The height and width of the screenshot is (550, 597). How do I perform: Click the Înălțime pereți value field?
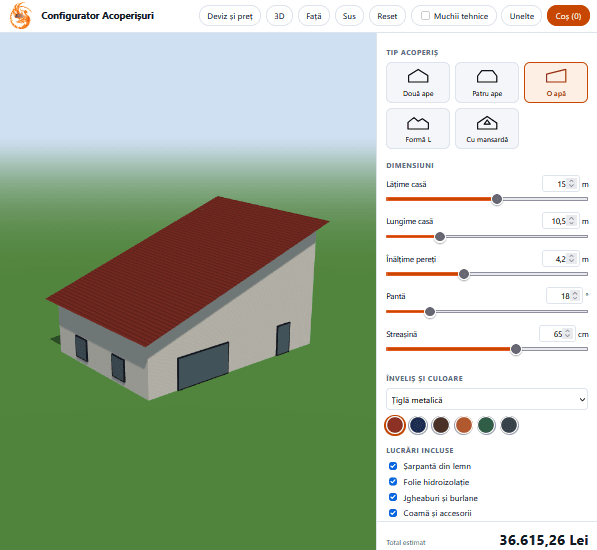(x=560, y=259)
